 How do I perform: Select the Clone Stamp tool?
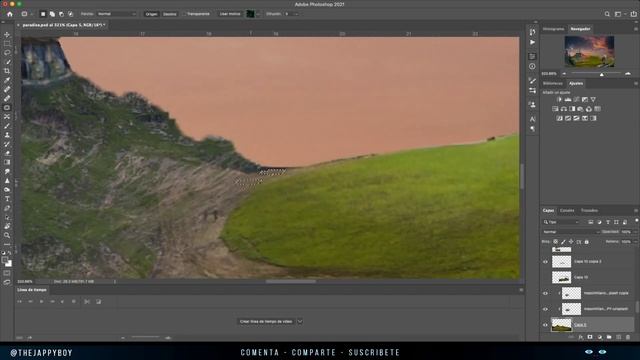click(7, 135)
